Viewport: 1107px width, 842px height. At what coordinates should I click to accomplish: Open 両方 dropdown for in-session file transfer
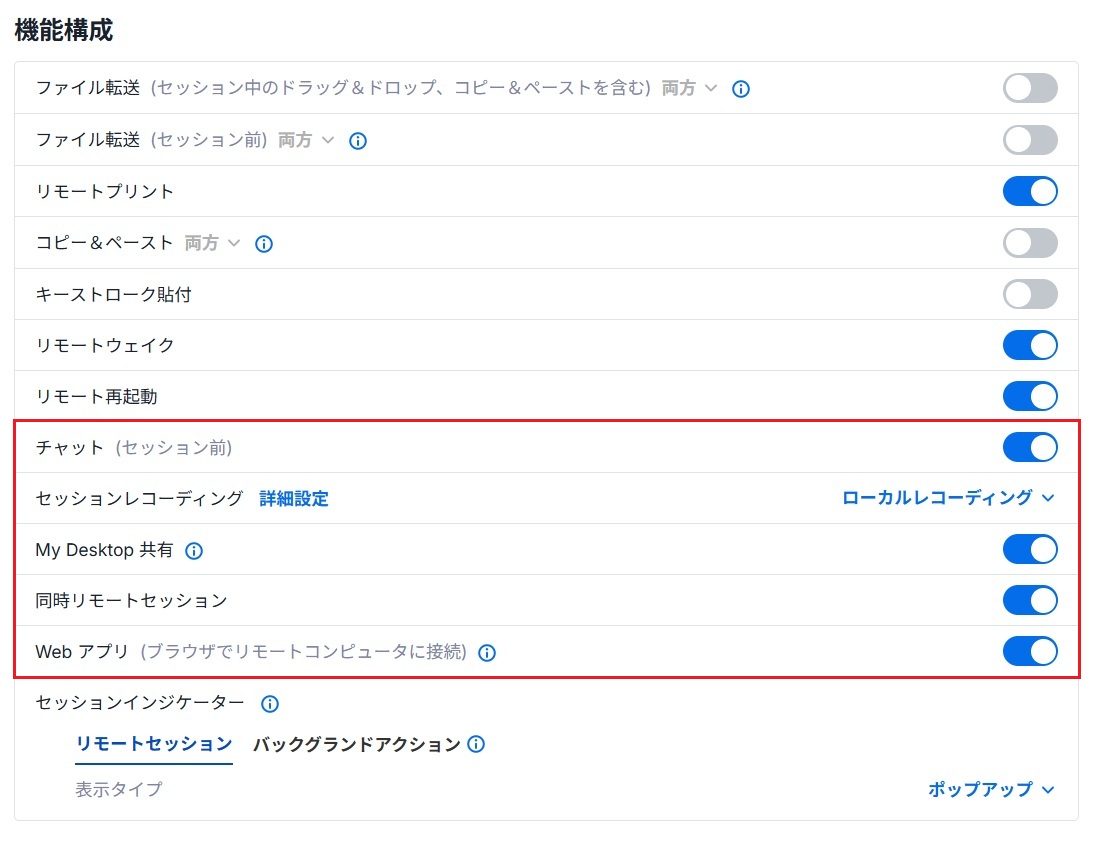(x=689, y=88)
